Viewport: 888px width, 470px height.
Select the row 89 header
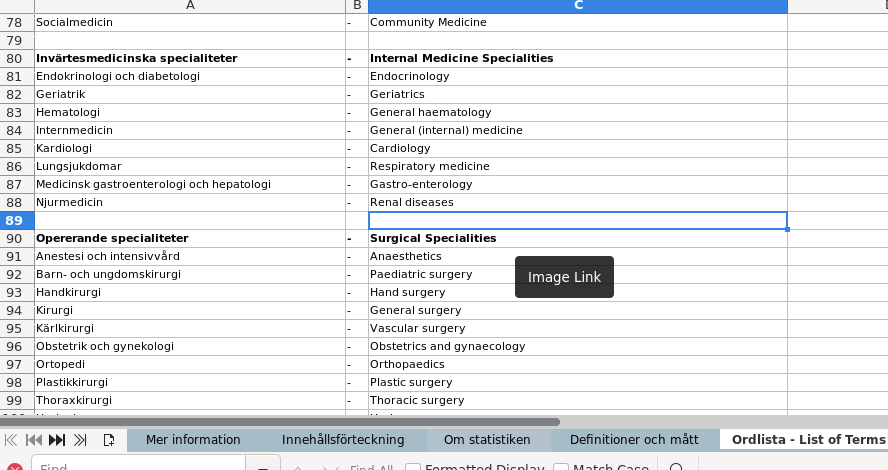click(x=16, y=220)
